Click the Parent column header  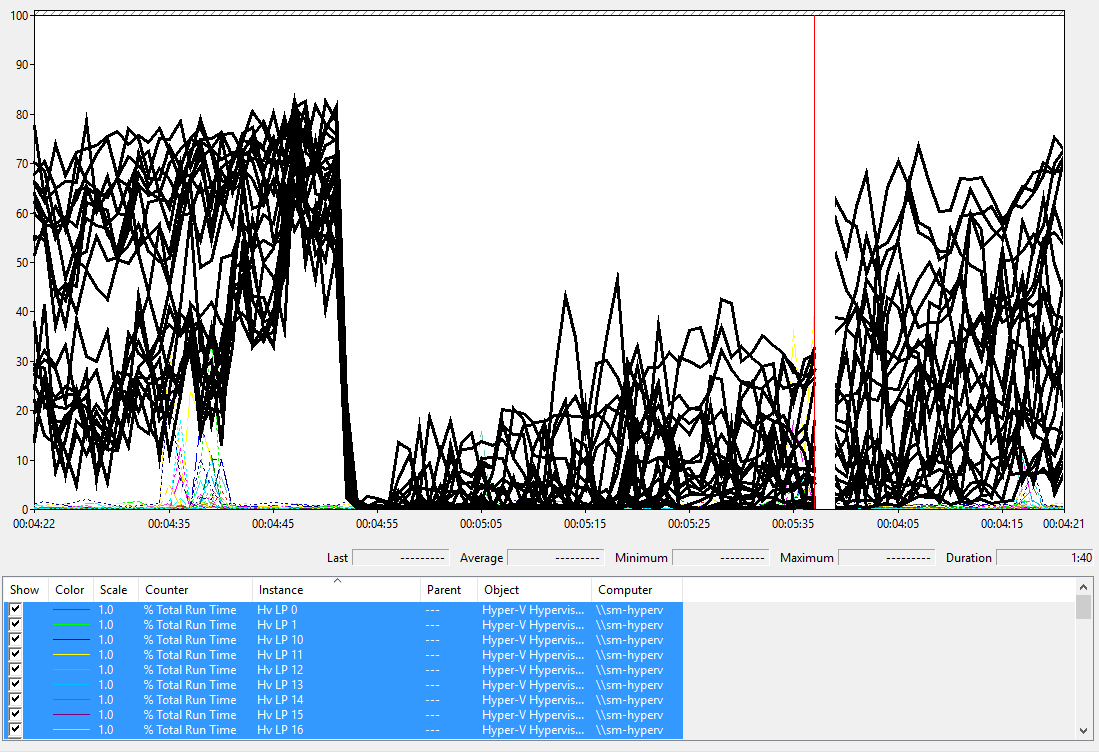pos(449,590)
